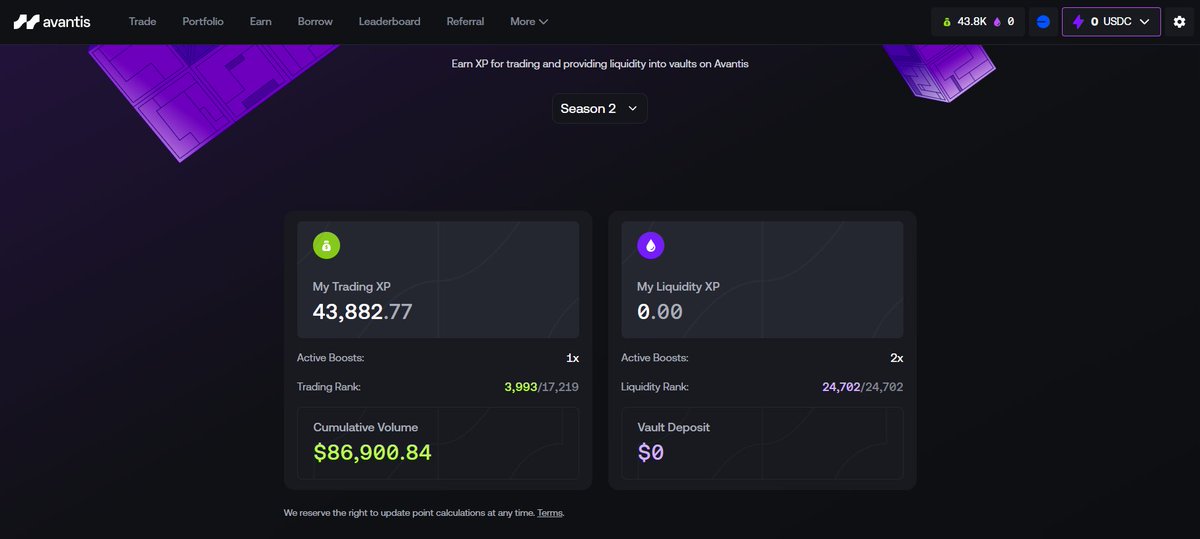
Task: Open the Borrow section
Action: (x=315, y=21)
